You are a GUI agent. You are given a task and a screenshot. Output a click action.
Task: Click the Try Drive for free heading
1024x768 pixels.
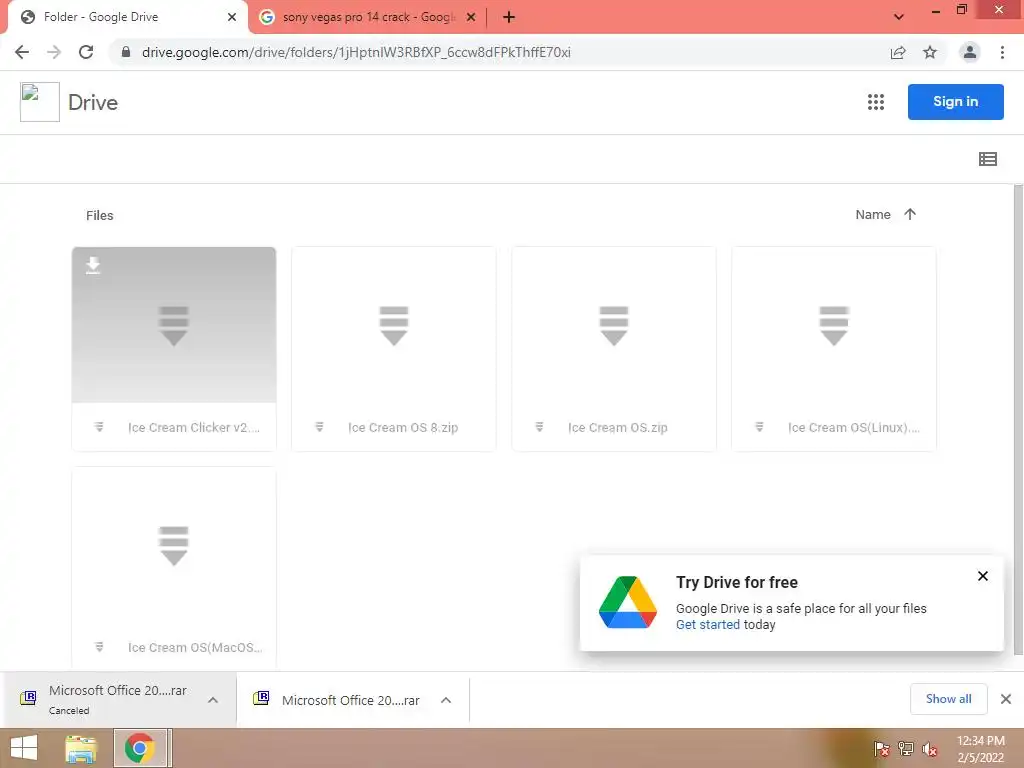click(x=737, y=582)
